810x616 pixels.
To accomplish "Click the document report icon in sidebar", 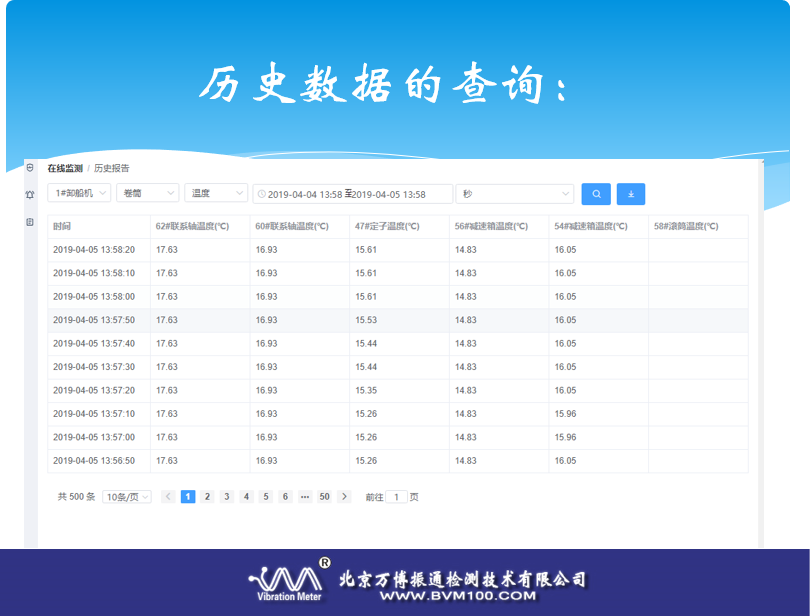I will pos(30,221).
